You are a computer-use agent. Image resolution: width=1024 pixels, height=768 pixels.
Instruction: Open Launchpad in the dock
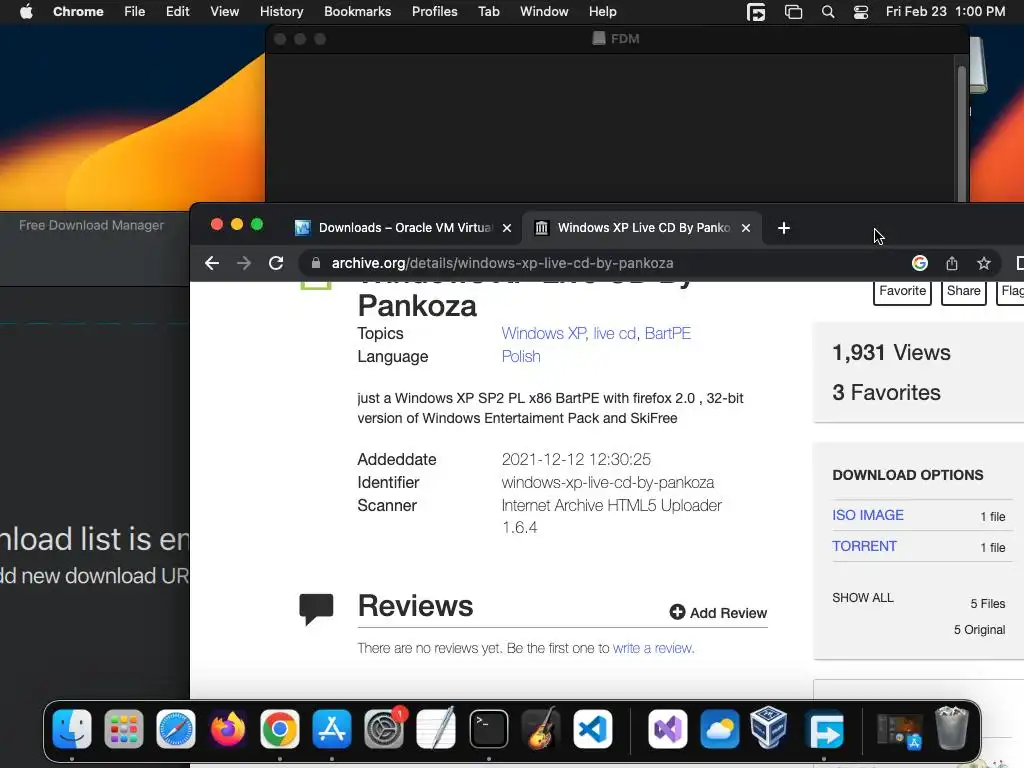tap(123, 729)
